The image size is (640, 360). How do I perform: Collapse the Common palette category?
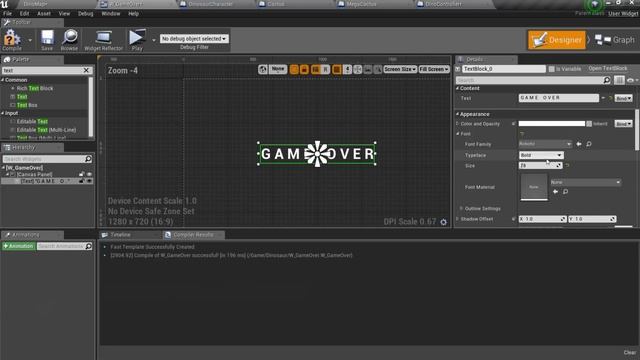click(3, 80)
